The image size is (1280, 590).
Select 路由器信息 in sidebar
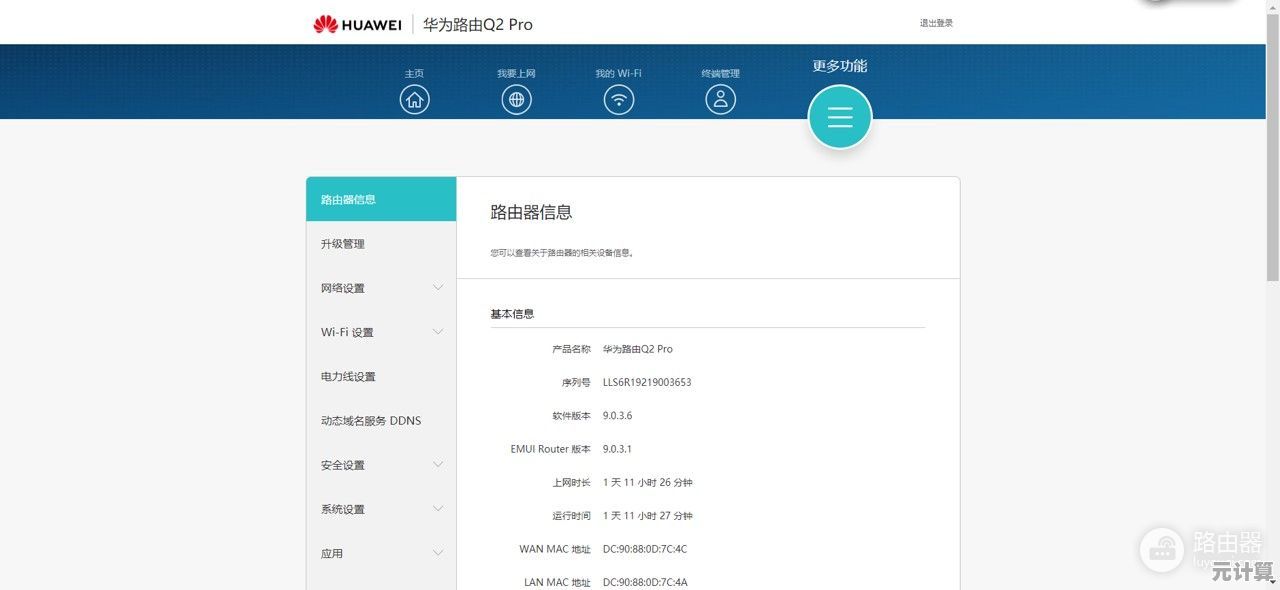pyautogui.click(x=381, y=199)
